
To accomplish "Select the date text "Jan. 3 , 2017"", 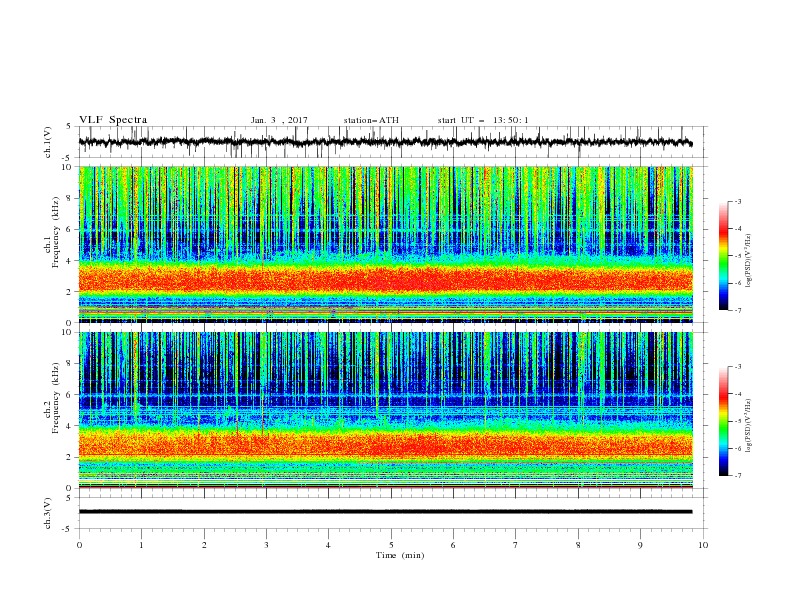I will tap(279, 120).
